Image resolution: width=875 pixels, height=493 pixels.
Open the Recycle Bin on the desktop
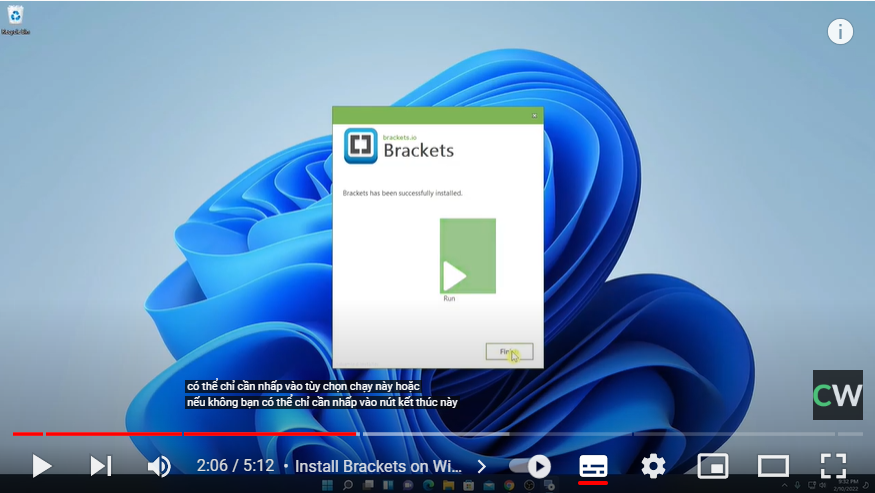pyautogui.click(x=15, y=20)
